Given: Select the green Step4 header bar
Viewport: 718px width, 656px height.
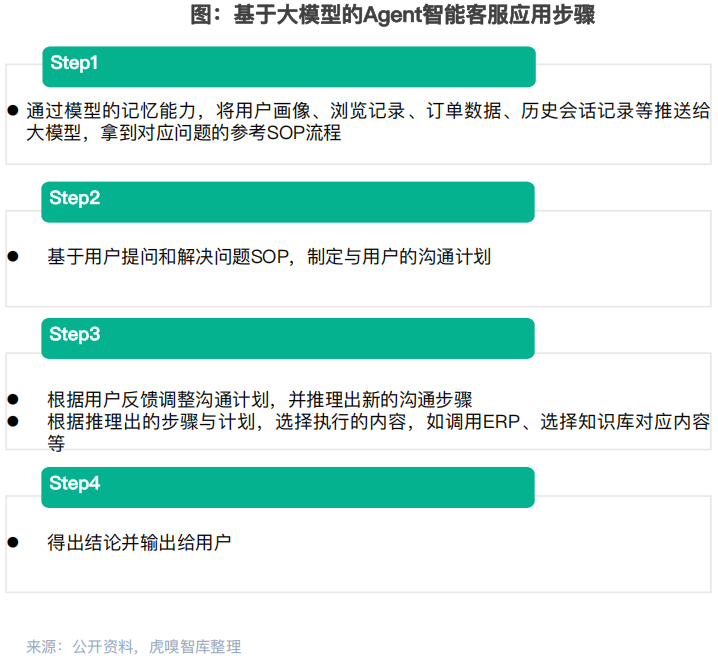Looking at the screenshot, I should pos(288,488).
